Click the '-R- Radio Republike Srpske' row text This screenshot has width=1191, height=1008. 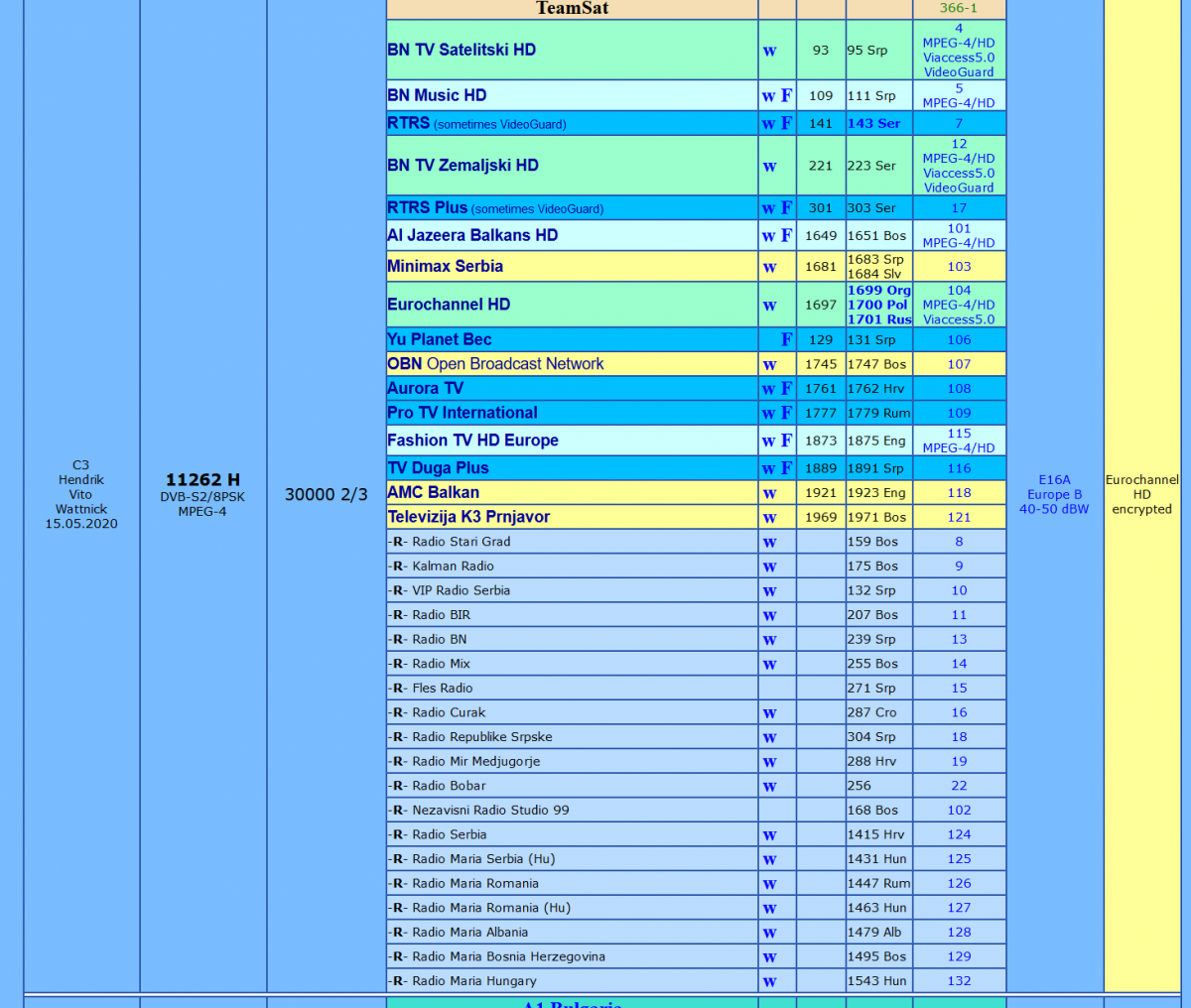pos(469,736)
